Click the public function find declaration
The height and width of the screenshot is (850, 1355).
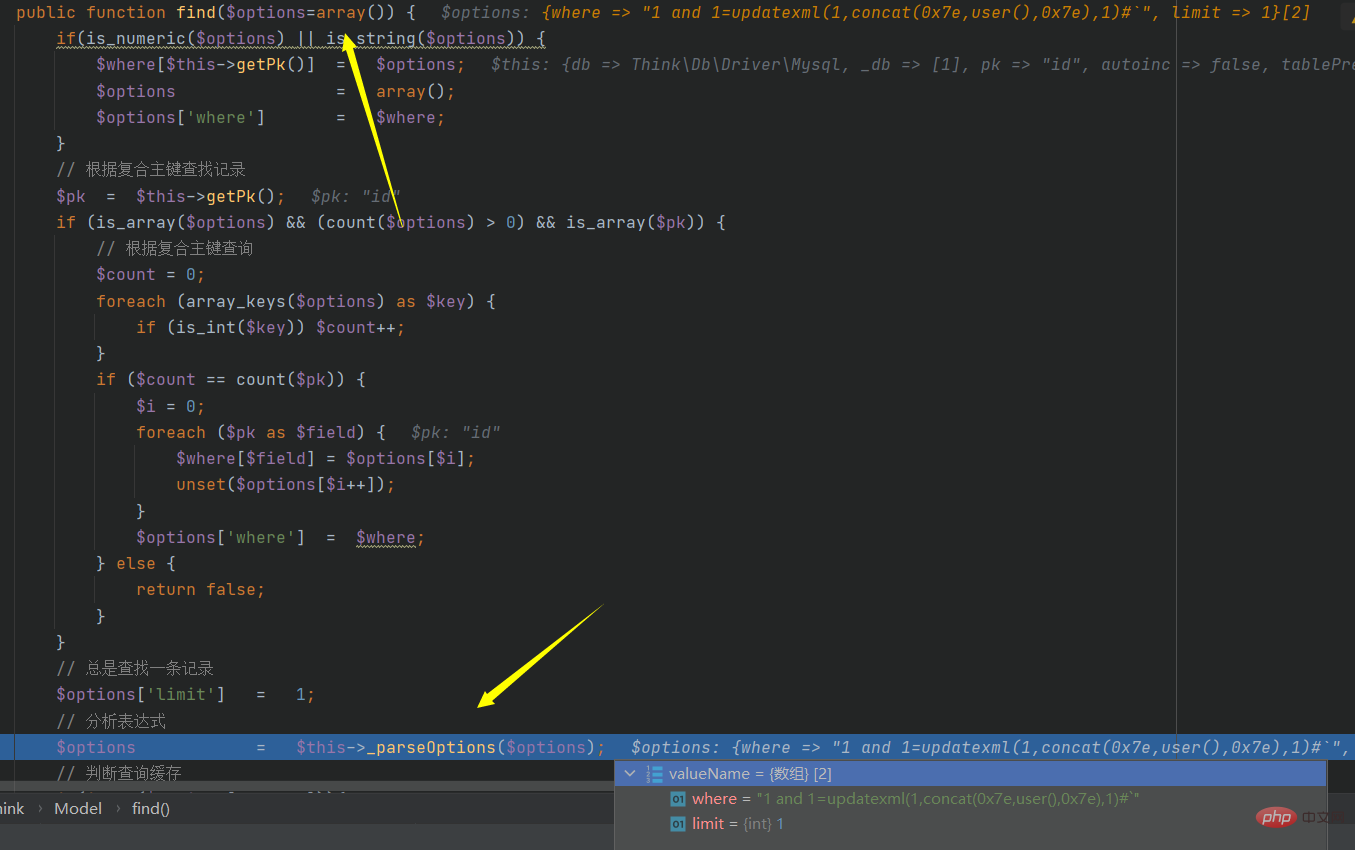click(215, 12)
